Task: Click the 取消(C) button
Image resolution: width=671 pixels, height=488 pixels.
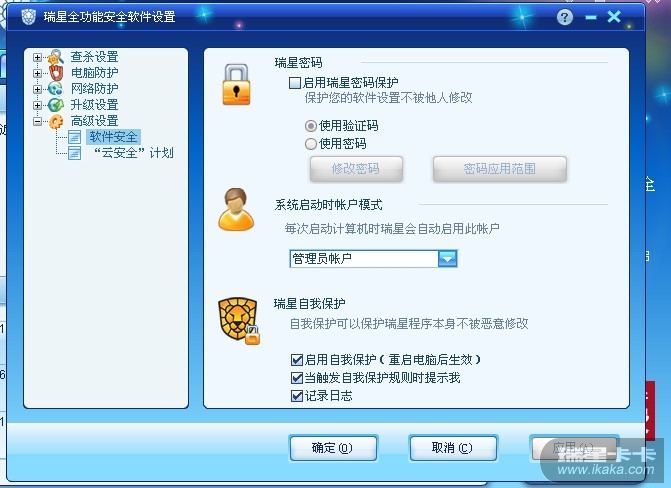Action: 453,448
